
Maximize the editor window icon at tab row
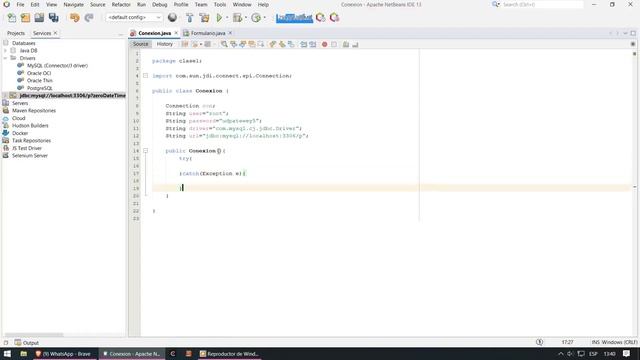coord(633,33)
